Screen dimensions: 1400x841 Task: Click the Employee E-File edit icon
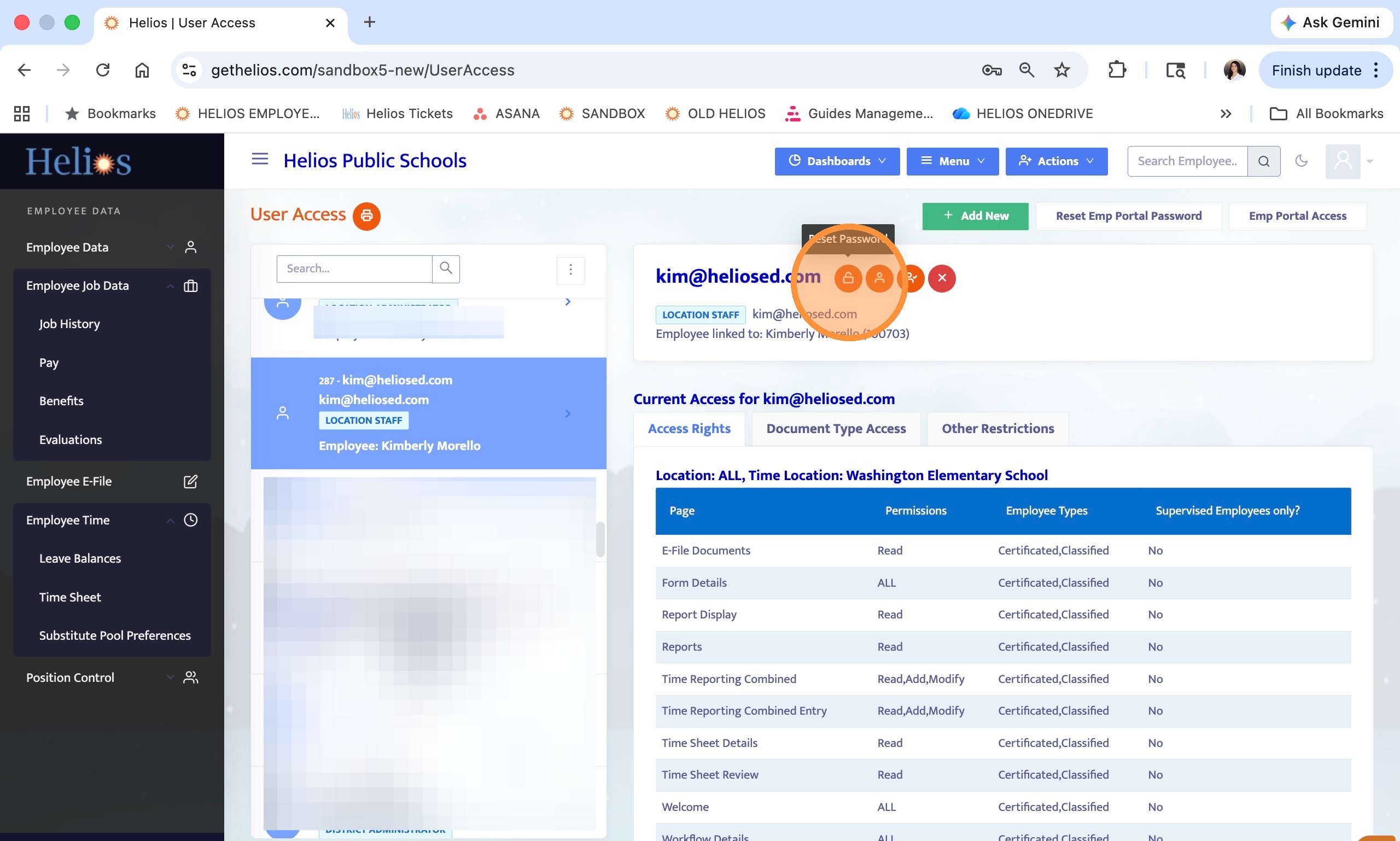click(190, 482)
